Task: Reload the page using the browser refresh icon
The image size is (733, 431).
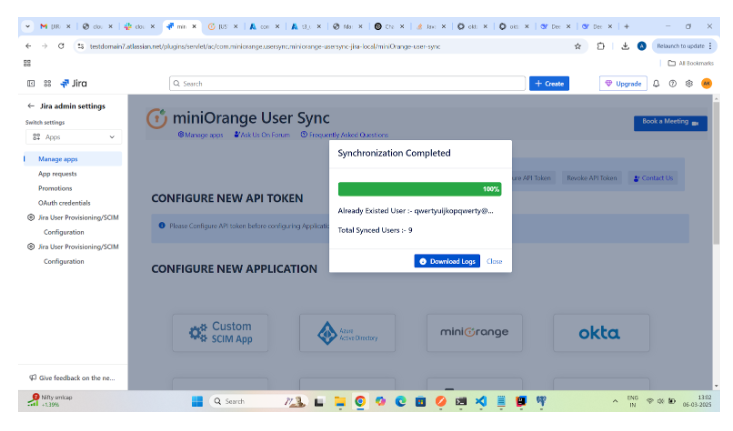Action: point(62,46)
